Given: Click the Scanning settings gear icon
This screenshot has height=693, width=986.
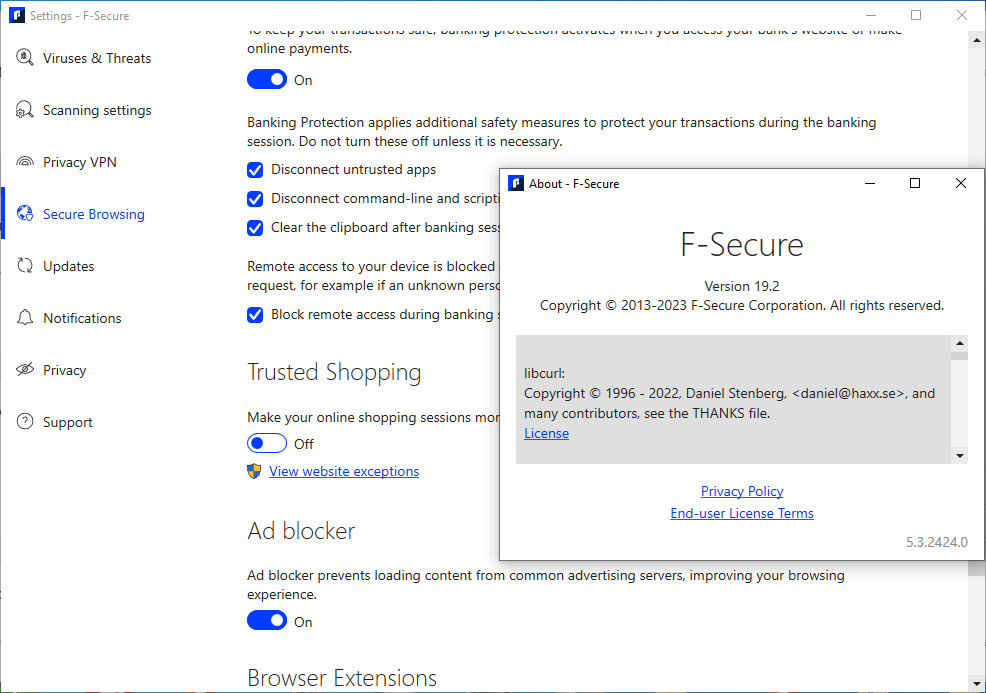Looking at the screenshot, I should (x=25, y=110).
